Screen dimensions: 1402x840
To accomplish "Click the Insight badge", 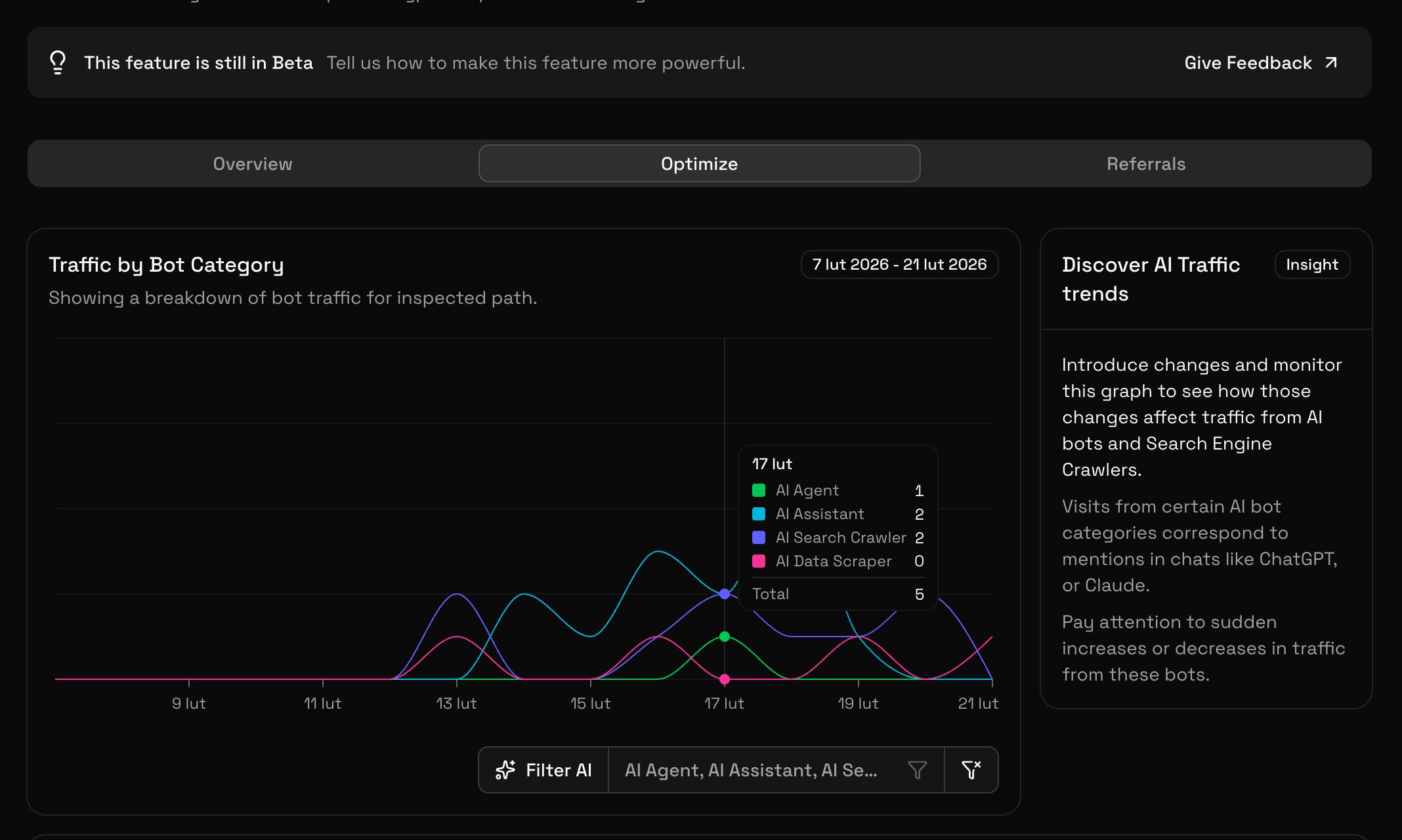I will tap(1311, 264).
